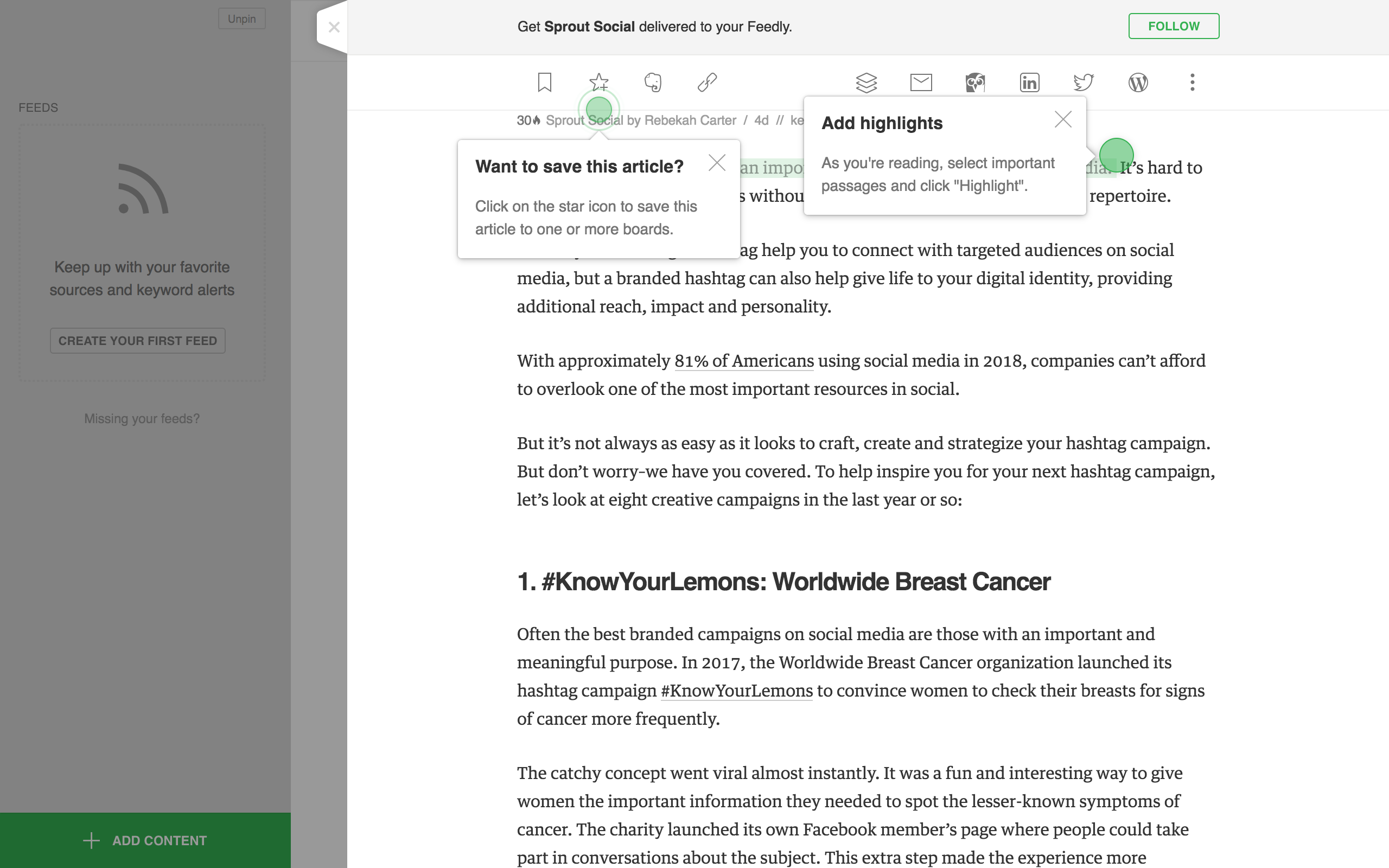Dismiss the 'Add highlights' tooltip
This screenshot has width=1389, height=868.
[1063, 119]
